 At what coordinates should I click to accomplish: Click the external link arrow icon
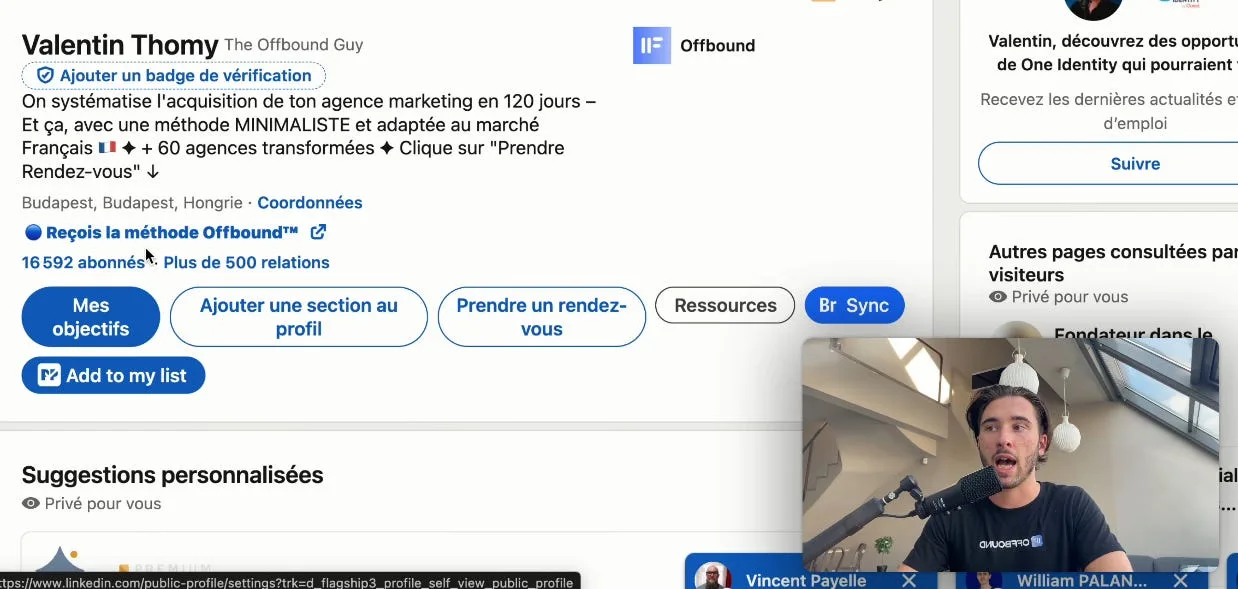point(318,232)
